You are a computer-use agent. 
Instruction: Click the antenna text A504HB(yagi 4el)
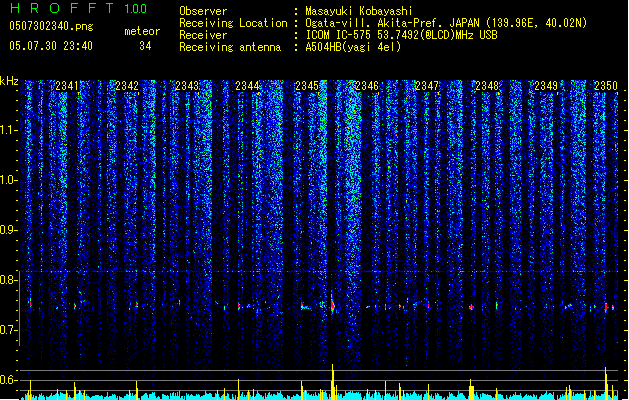coord(353,47)
